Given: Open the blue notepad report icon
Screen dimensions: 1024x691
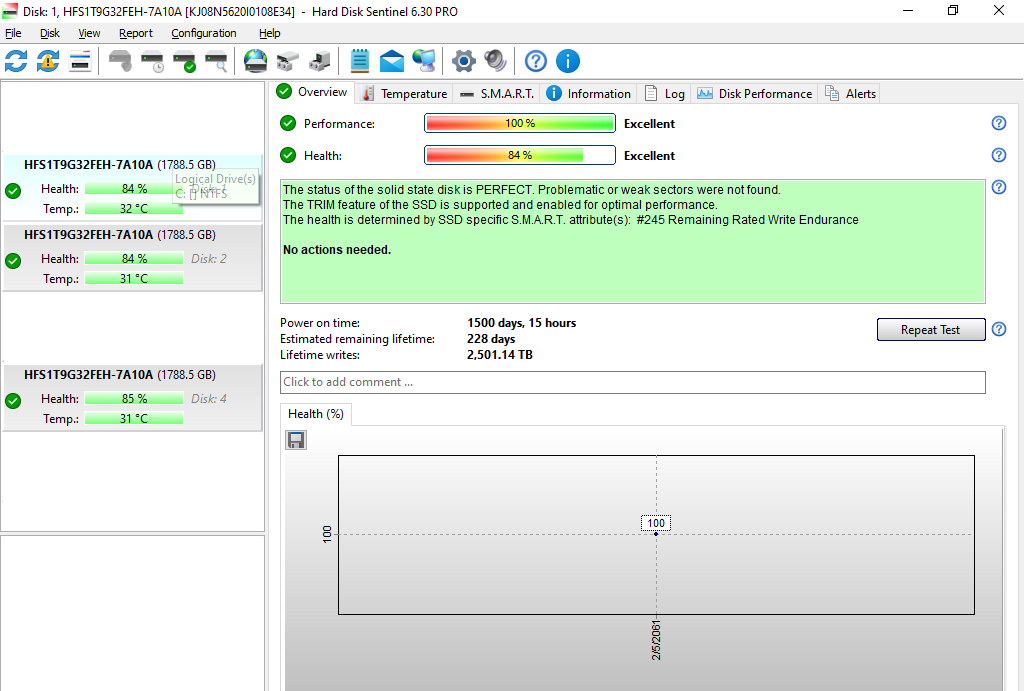Looking at the screenshot, I should tap(360, 61).
